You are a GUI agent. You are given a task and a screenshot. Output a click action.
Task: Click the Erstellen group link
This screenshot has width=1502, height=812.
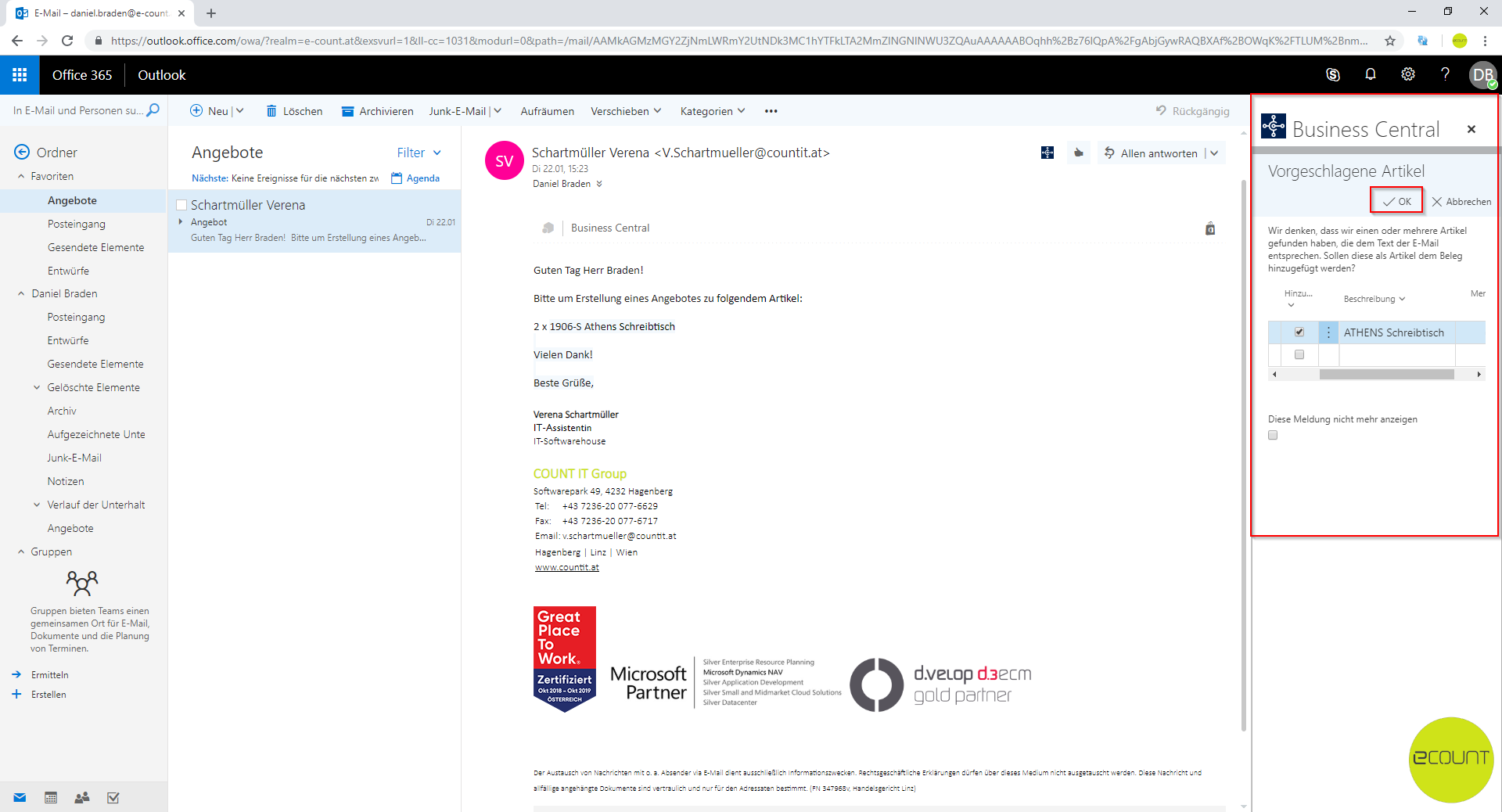tap(49, 695)
